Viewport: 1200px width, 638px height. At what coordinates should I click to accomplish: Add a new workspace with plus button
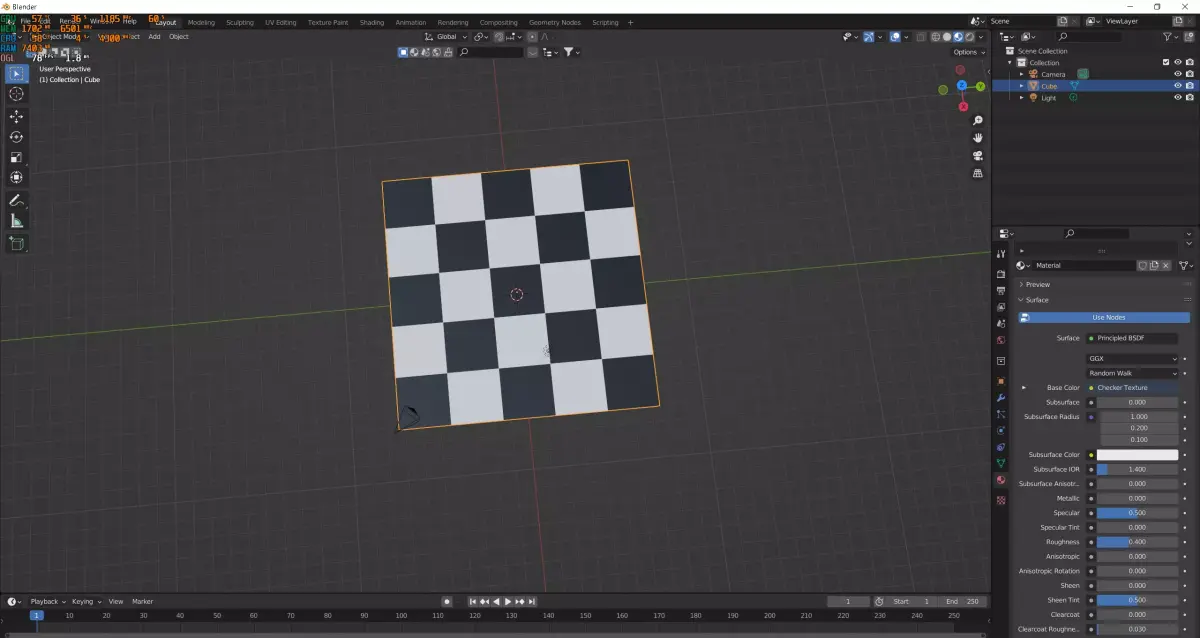click(630, 22)
